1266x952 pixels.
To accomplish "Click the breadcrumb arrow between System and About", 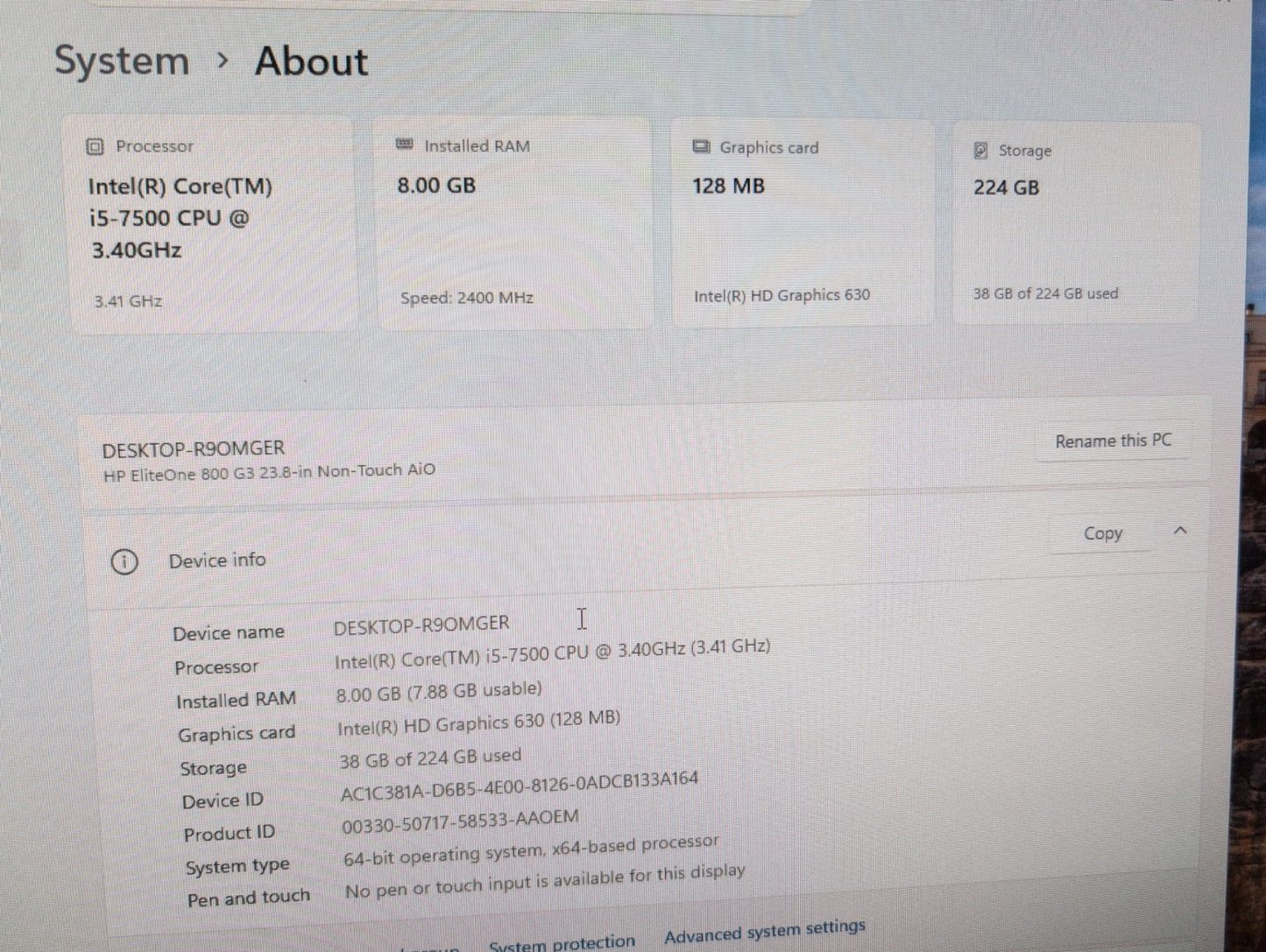I will [223, 60].
